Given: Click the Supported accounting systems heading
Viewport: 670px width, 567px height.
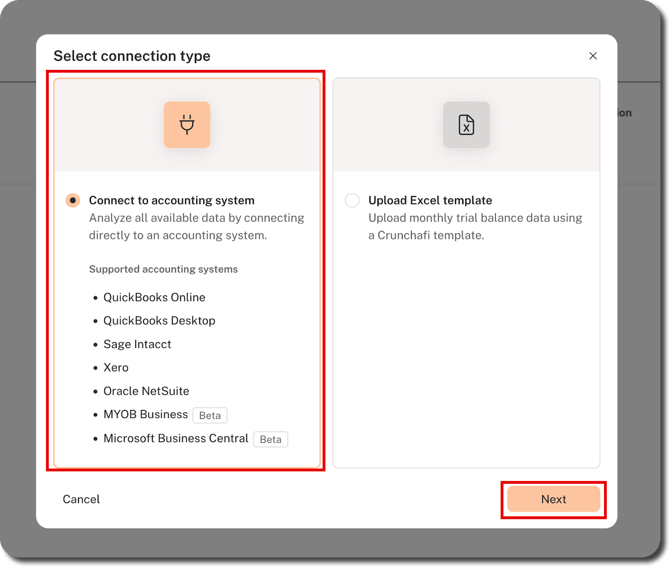Looking at the screenshot, I should point(163,269).
